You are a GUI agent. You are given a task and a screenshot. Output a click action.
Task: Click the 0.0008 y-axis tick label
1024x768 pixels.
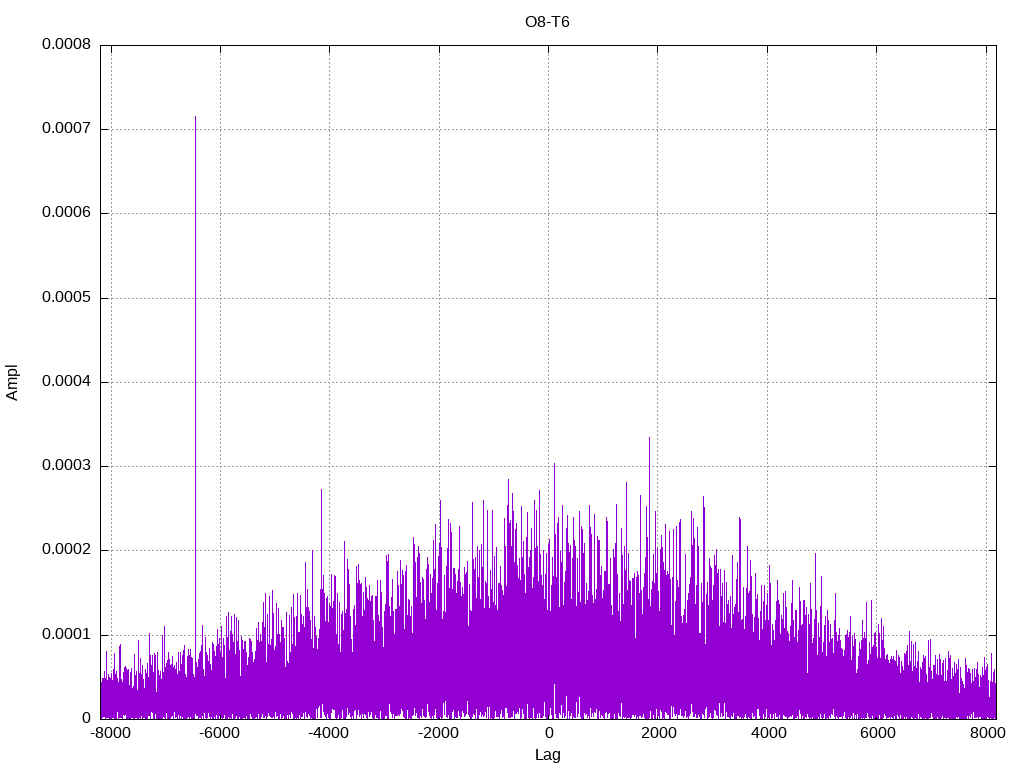pyautogui.click(x=66, y=45)
